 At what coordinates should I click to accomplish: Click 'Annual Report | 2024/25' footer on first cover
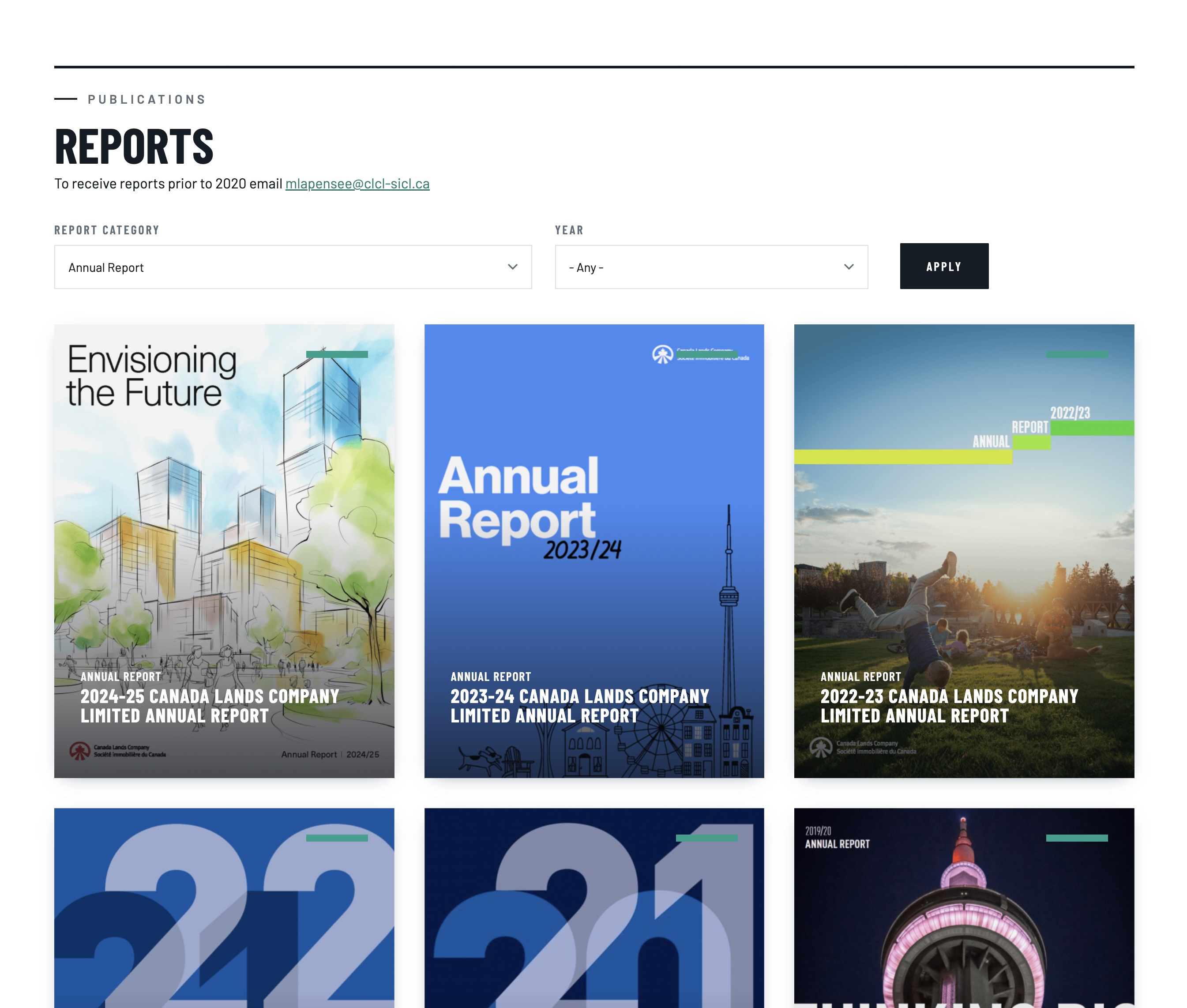pyautogui.click(x=330, y=754)
